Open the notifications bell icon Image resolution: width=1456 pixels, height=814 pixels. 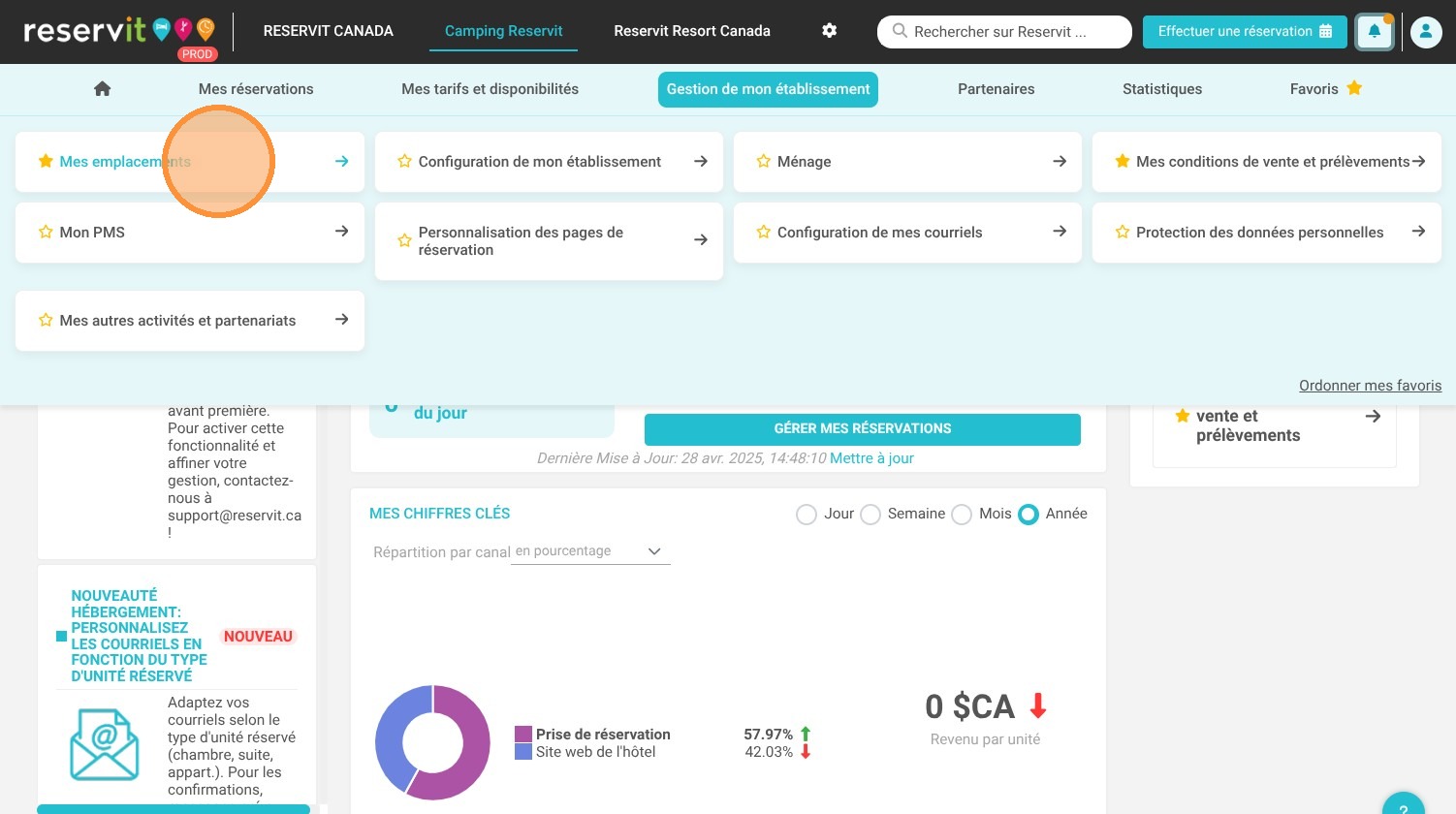click(1375, 31)
